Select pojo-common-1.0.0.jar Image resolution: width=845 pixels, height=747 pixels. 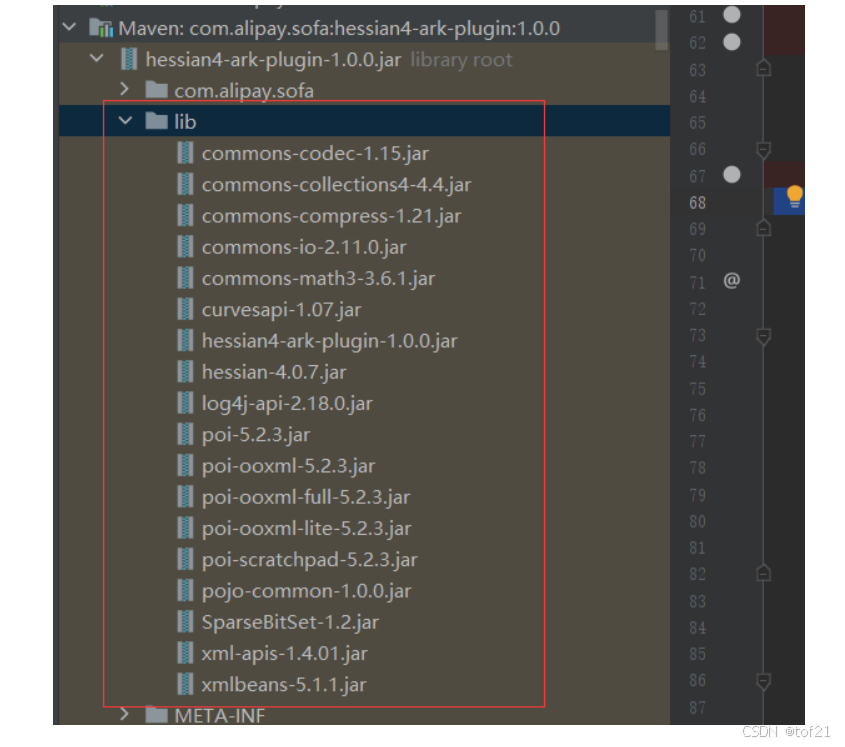click(x=306, y=591)
